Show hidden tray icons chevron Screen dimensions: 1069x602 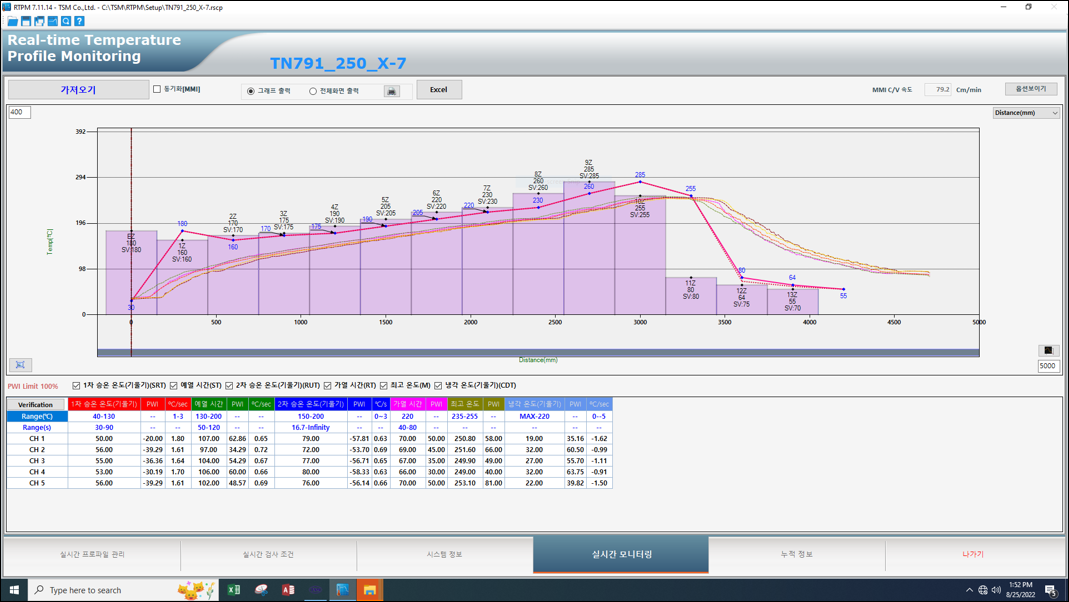coord(969,590)
